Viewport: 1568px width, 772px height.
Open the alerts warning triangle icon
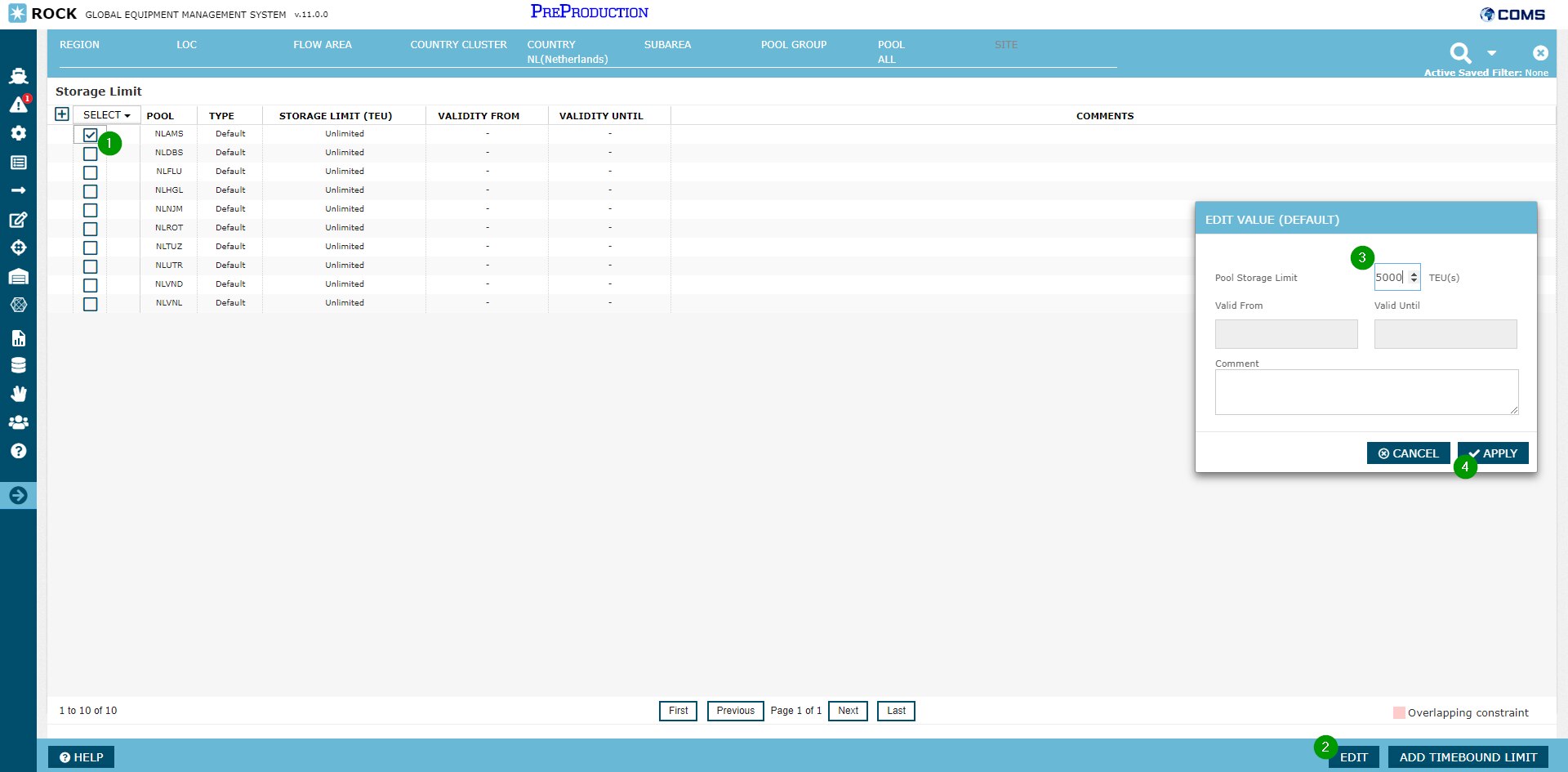(x=18, y=105)
